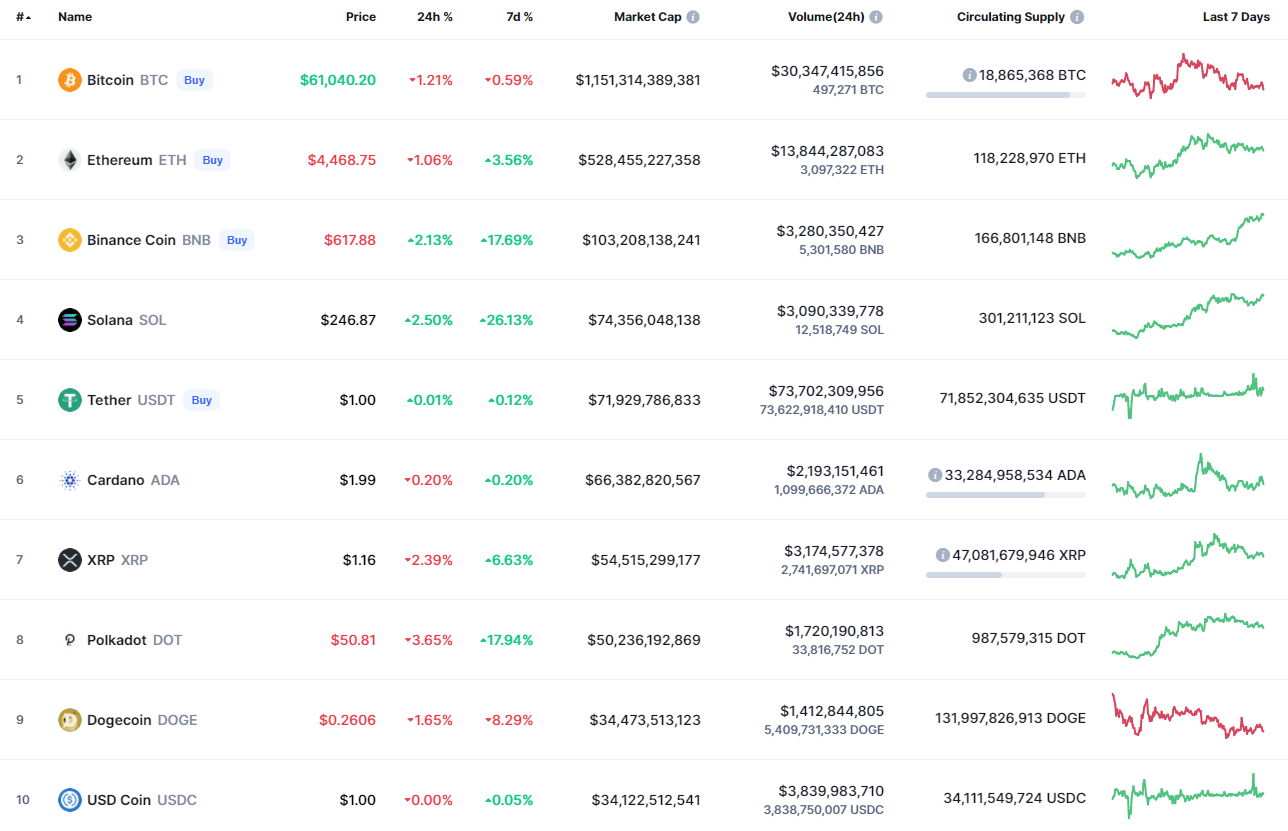Click Polkadot's 24h change 3.65%
This screenshot has height=831, width=1288.
point(429,640)
